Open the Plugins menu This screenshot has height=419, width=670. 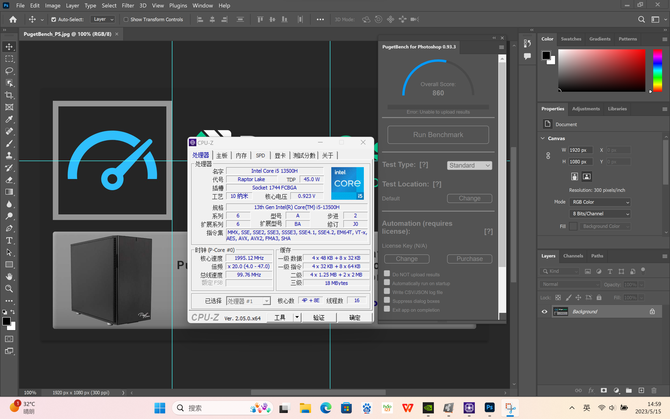coord(178,6)
